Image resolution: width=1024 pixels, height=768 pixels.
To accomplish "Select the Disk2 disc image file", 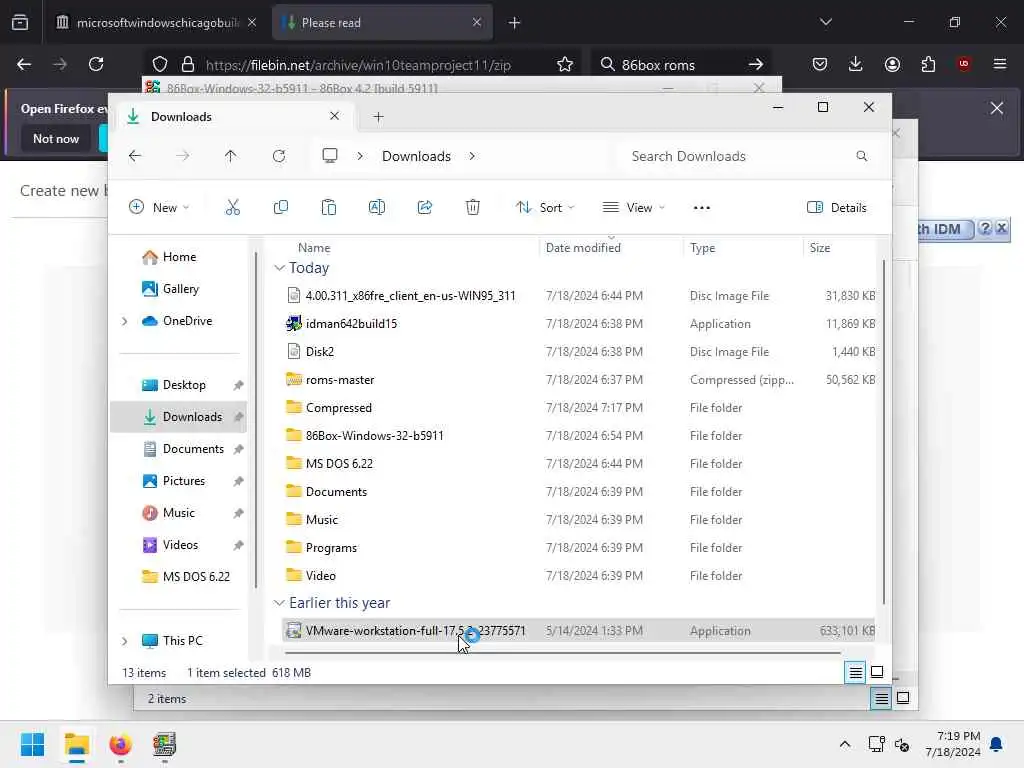I will [x=579, y=351].
